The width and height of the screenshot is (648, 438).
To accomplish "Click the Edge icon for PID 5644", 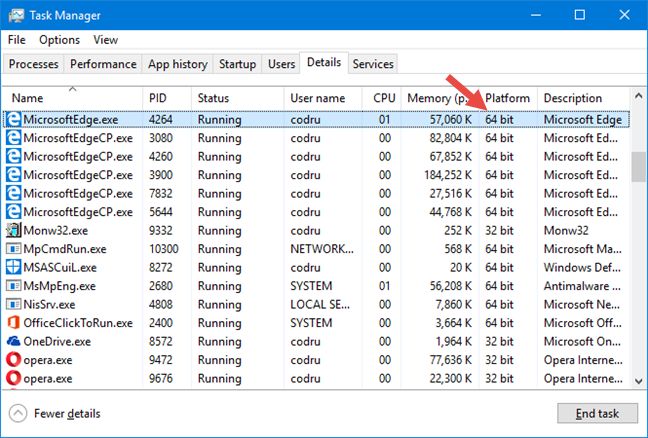I will click(13, 212).
